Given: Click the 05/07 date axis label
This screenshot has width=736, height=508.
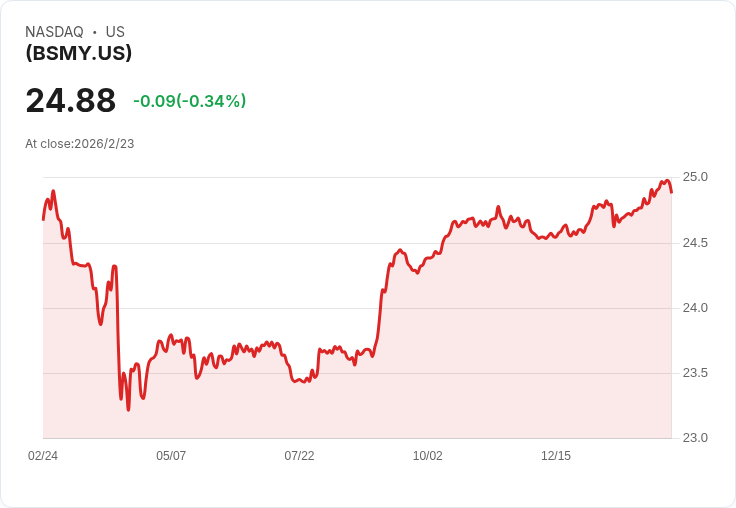Looking at the screenshot, I should (x=171, y=456).
